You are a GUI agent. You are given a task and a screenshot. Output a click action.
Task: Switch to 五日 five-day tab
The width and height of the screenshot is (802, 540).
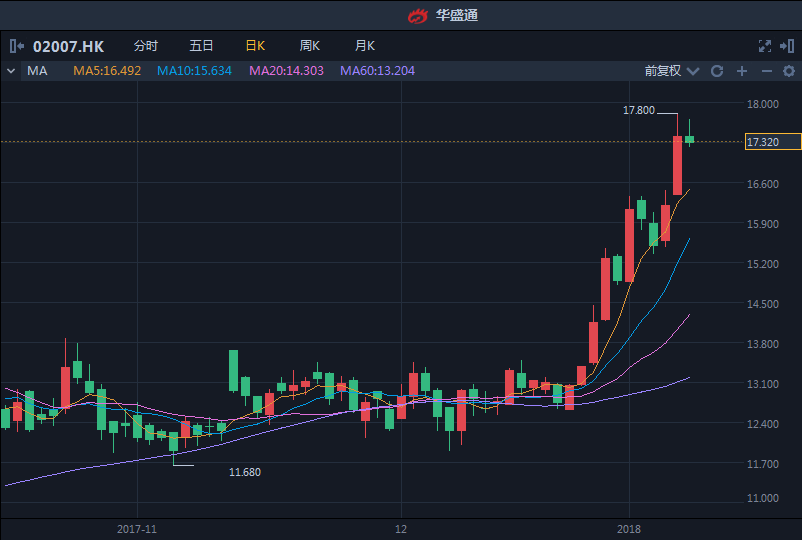(x=201, y=46)
